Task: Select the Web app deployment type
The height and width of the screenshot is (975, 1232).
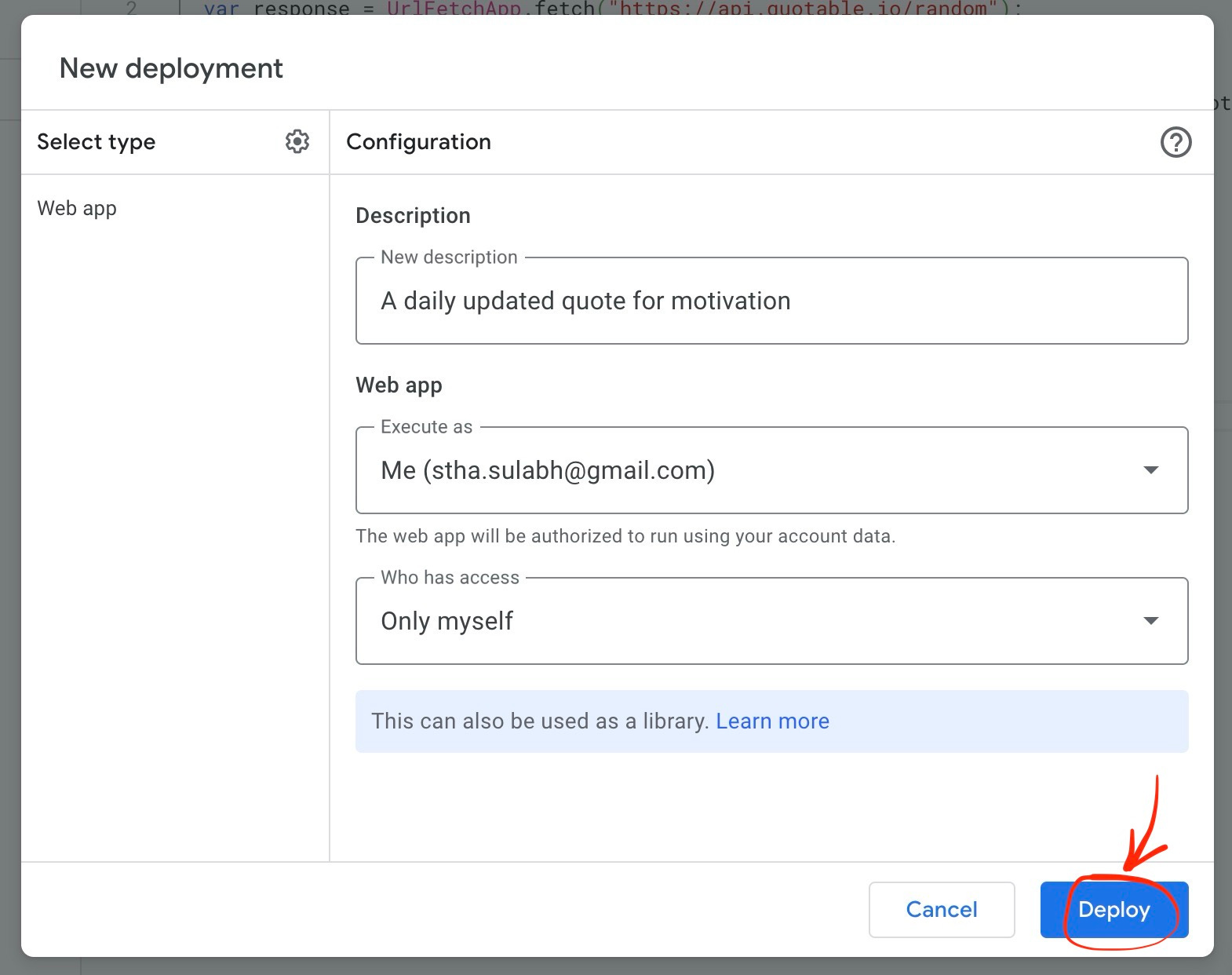Action: 77,208
